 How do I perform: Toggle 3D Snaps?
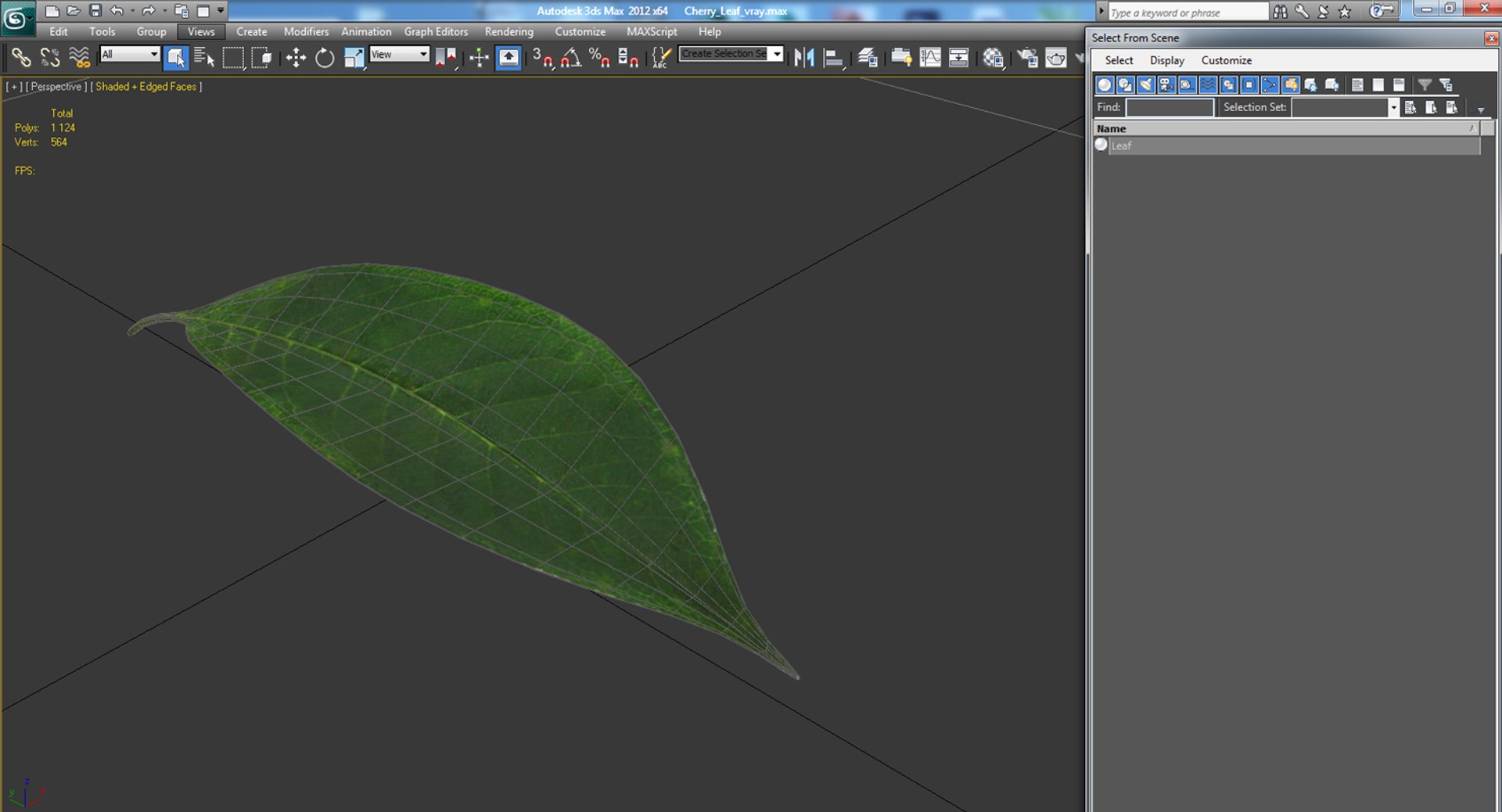pos(542,58)
